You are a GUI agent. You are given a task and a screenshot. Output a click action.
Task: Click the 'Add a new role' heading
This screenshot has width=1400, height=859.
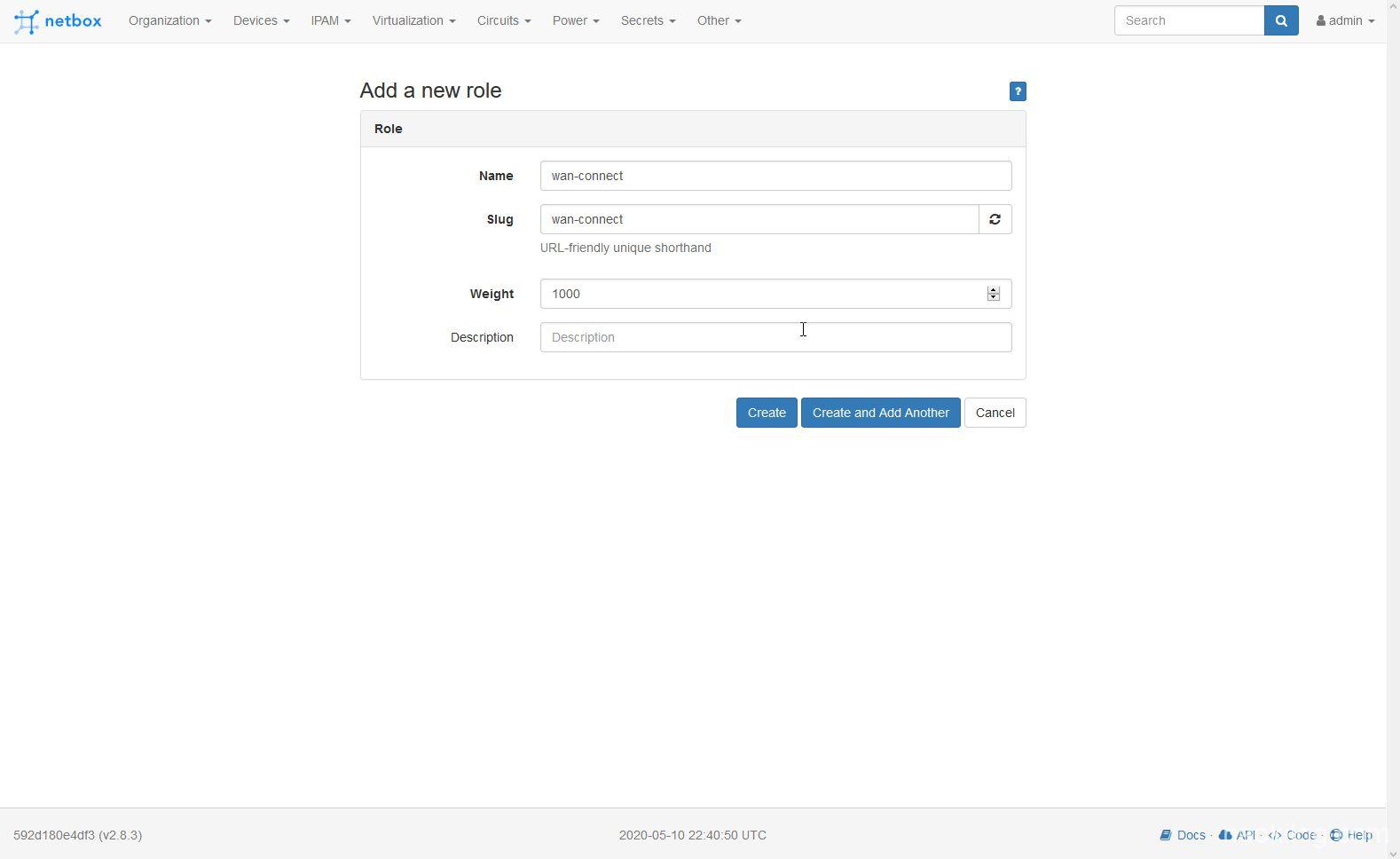point(430,91)
